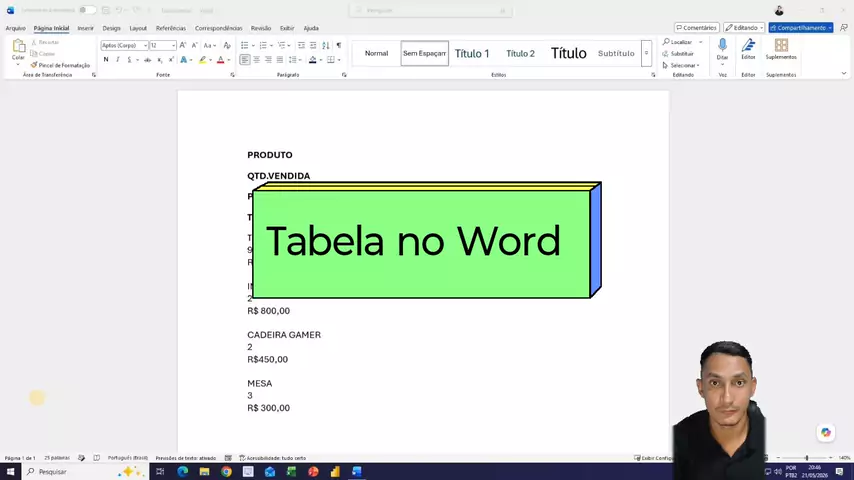Viewport: 854px width, 480px height.
Task: Click the text effects icon
Action: 184,60
